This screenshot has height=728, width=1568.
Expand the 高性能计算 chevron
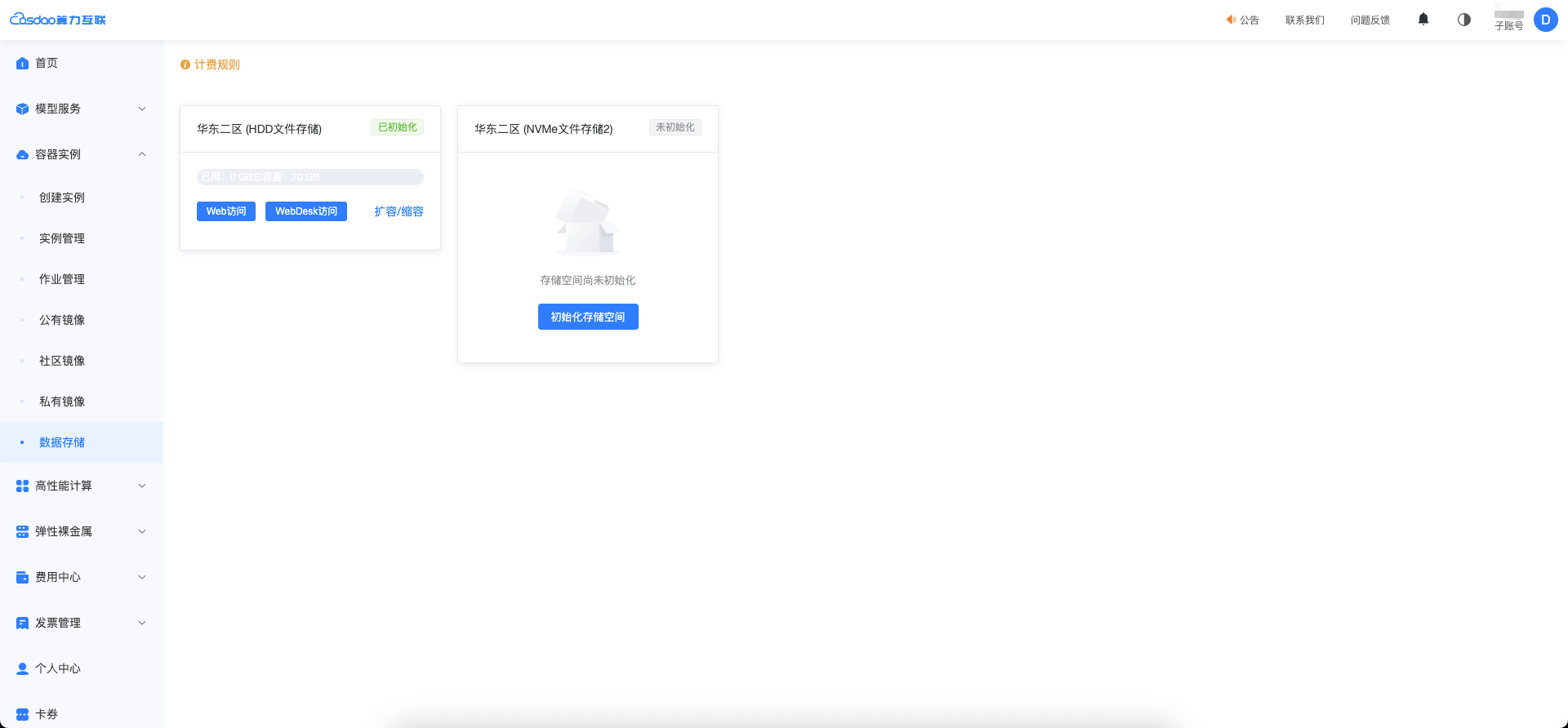point(142,486)
